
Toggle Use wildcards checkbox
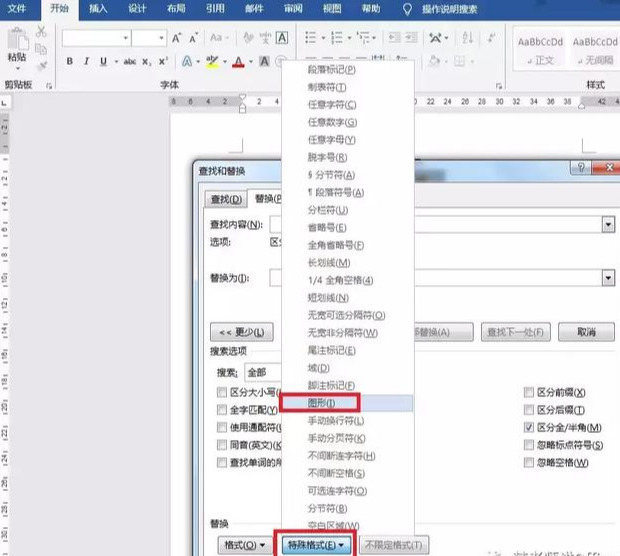[222, 427]
